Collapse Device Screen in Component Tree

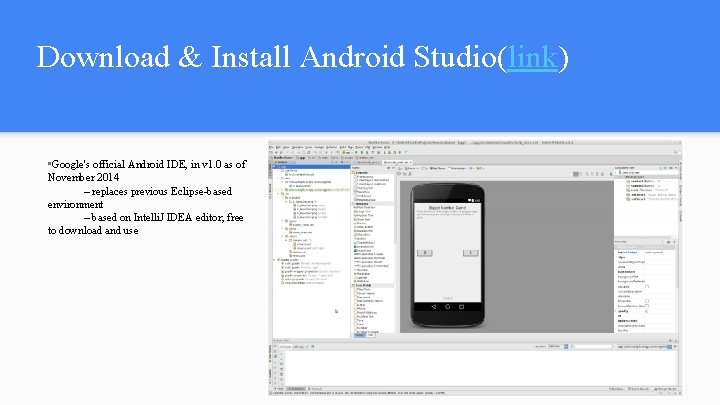click(x=616, y=172)
